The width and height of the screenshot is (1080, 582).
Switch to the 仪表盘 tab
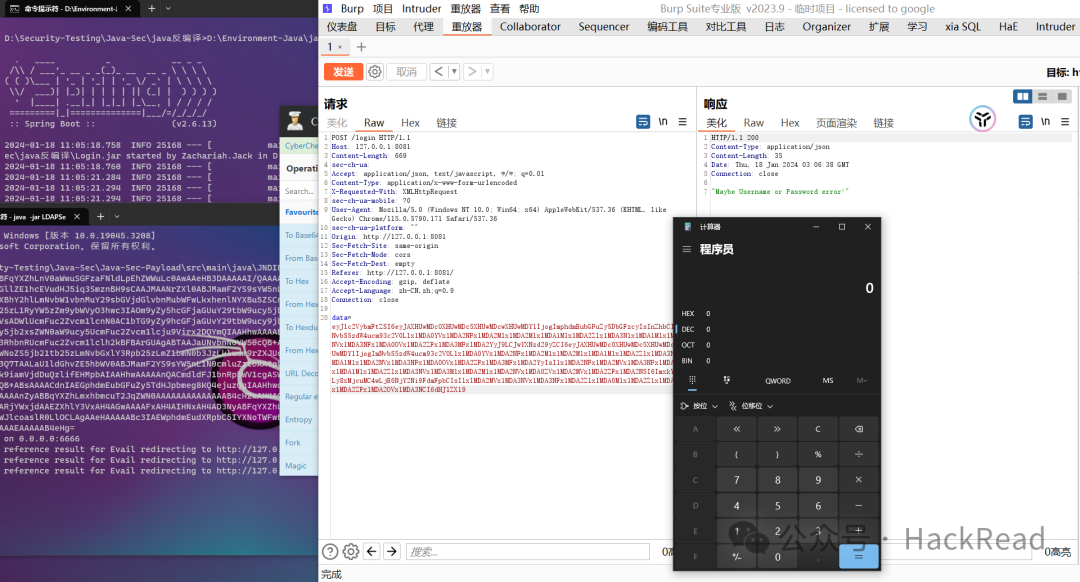coord(342,27)
